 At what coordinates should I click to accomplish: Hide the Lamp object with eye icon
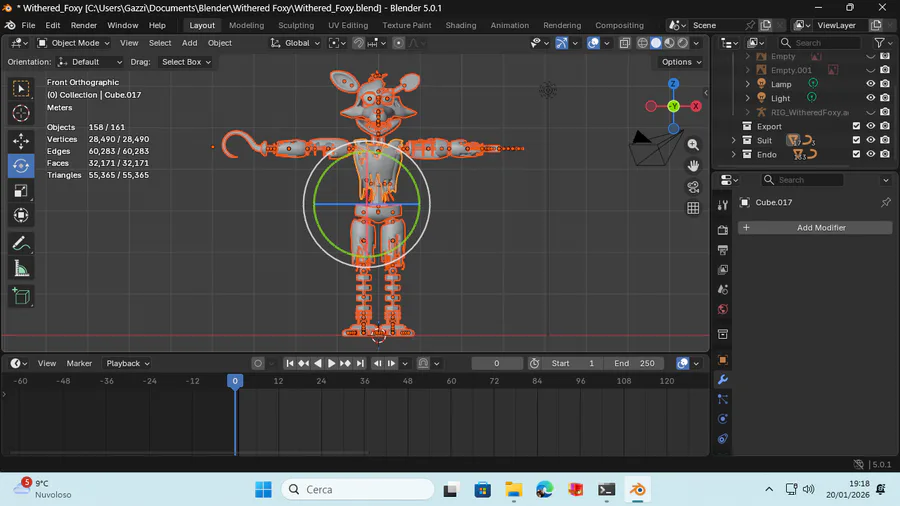pyautogui.click(x=871, y=84)
